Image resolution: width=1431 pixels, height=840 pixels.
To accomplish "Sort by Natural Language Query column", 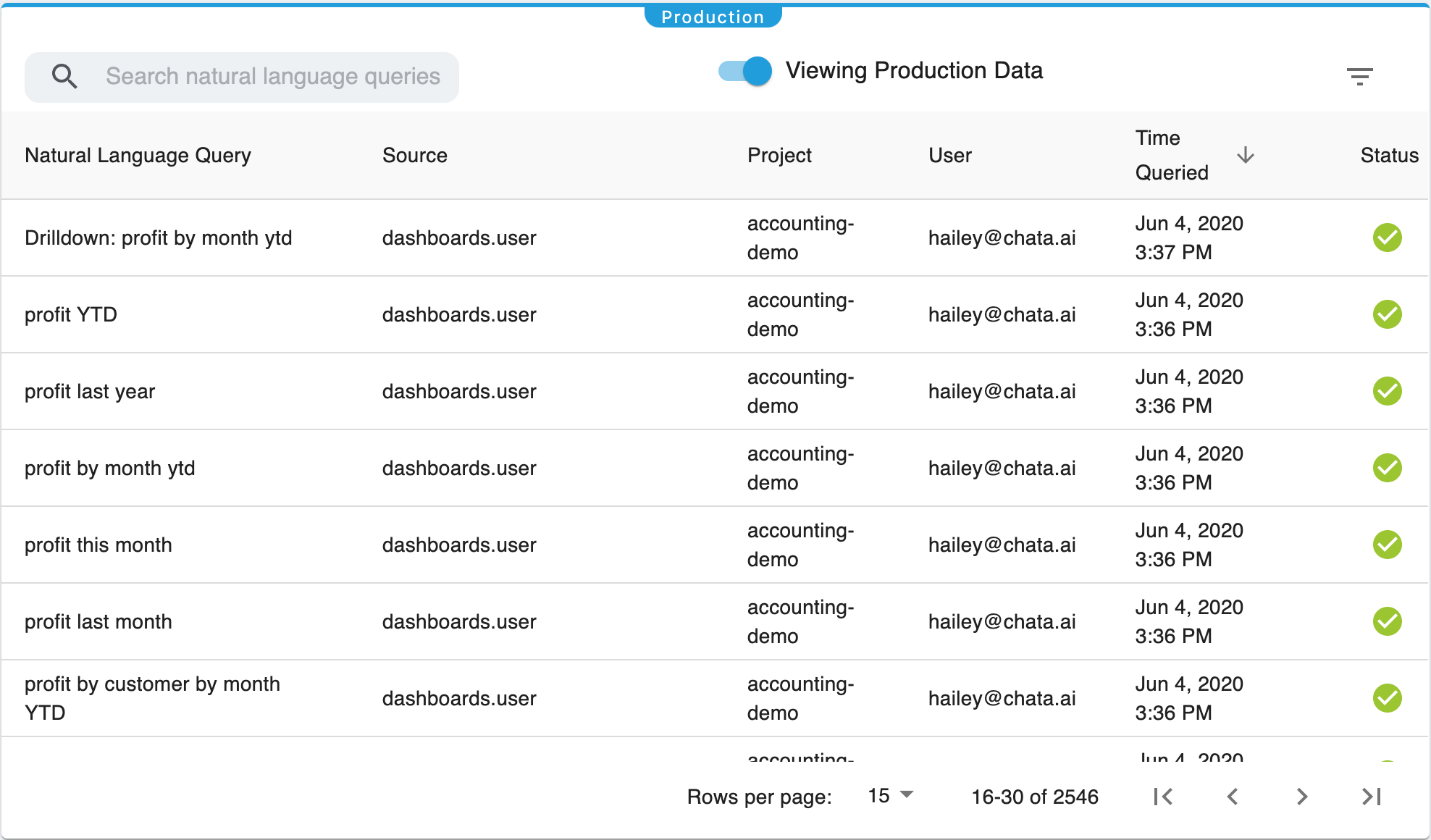I will point(138,155).
